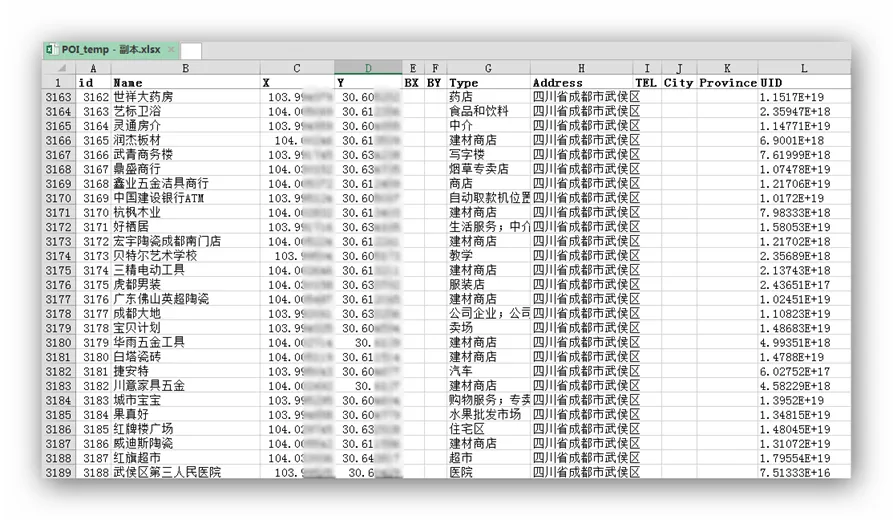Viewport: 893px width, 520px height.
Task: Select the cell 中国建设银行ATM
Action: 186,198
